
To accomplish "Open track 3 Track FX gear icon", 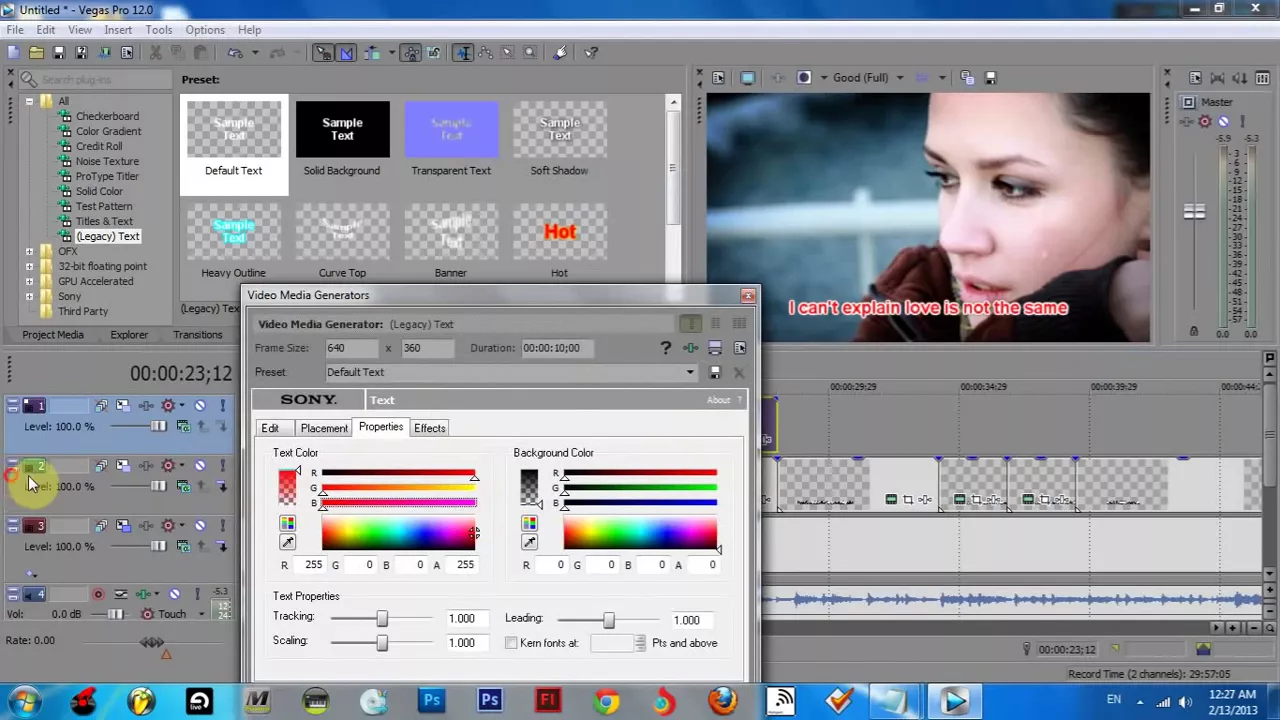I will pos(168,526).
